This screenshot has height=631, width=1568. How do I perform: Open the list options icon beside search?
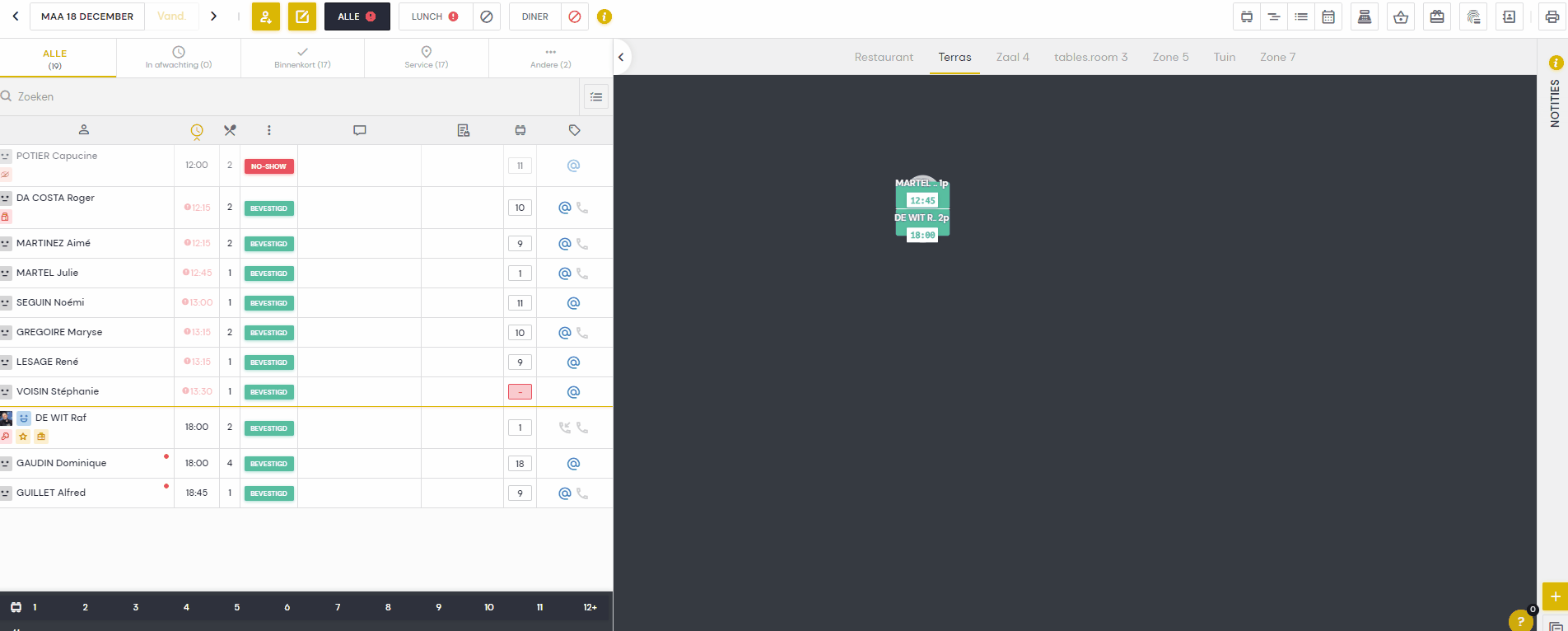596,96
